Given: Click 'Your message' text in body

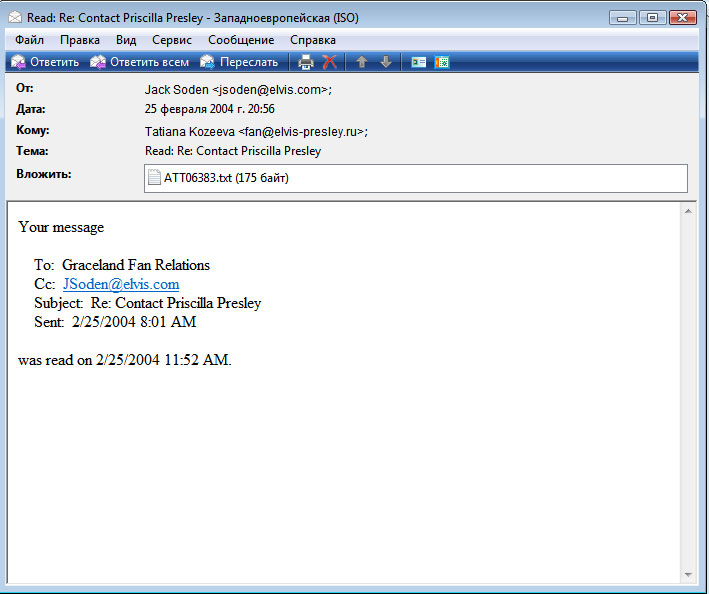Looking at the screenshot, I should [x=61, y=227].
